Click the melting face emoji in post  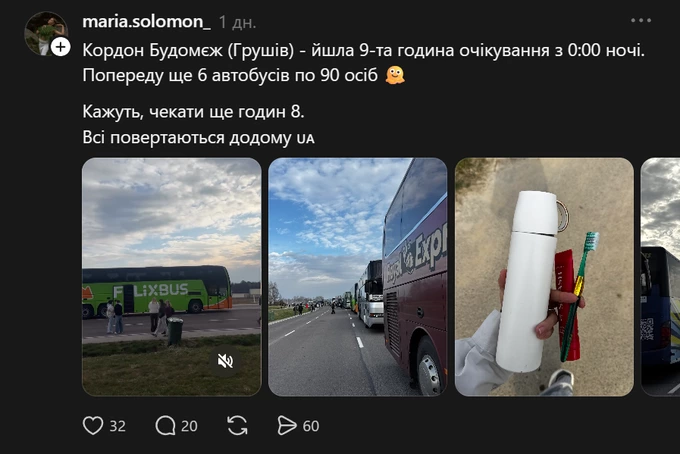(x=395, y=75)
